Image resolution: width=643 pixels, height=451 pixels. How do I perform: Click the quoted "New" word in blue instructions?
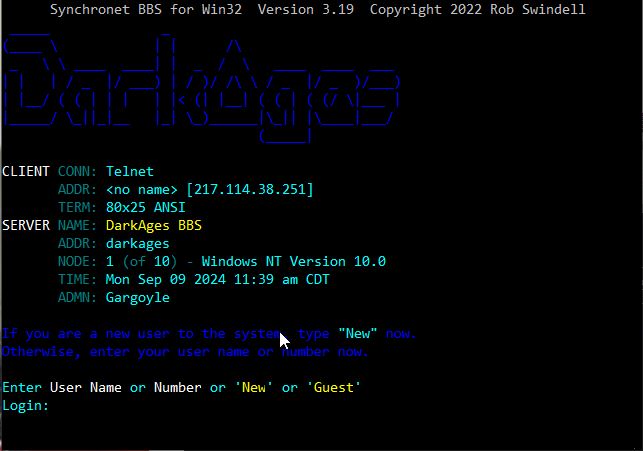[x=358, y=334]
